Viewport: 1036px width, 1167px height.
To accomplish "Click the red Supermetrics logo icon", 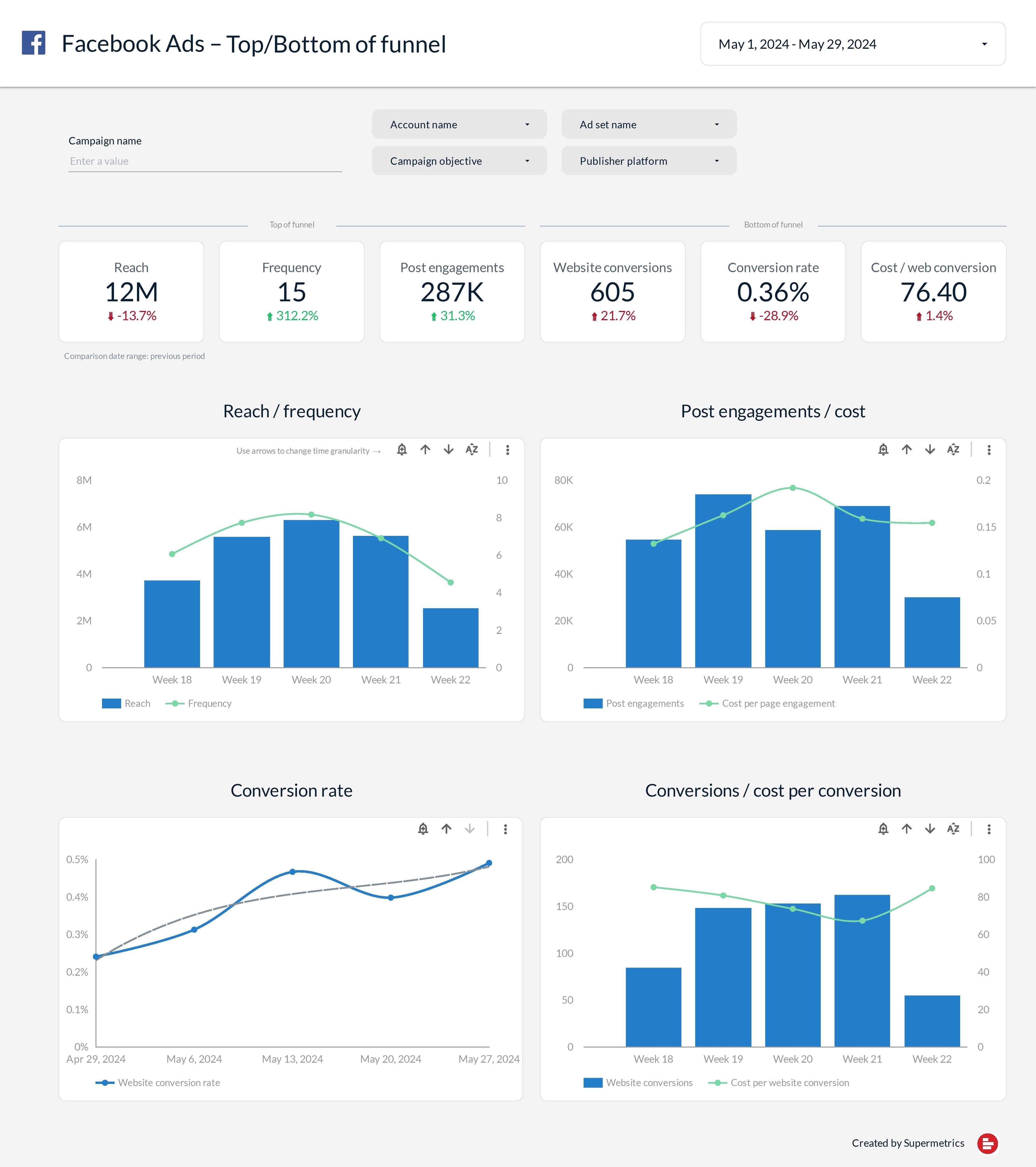I will pos(987,1143).
